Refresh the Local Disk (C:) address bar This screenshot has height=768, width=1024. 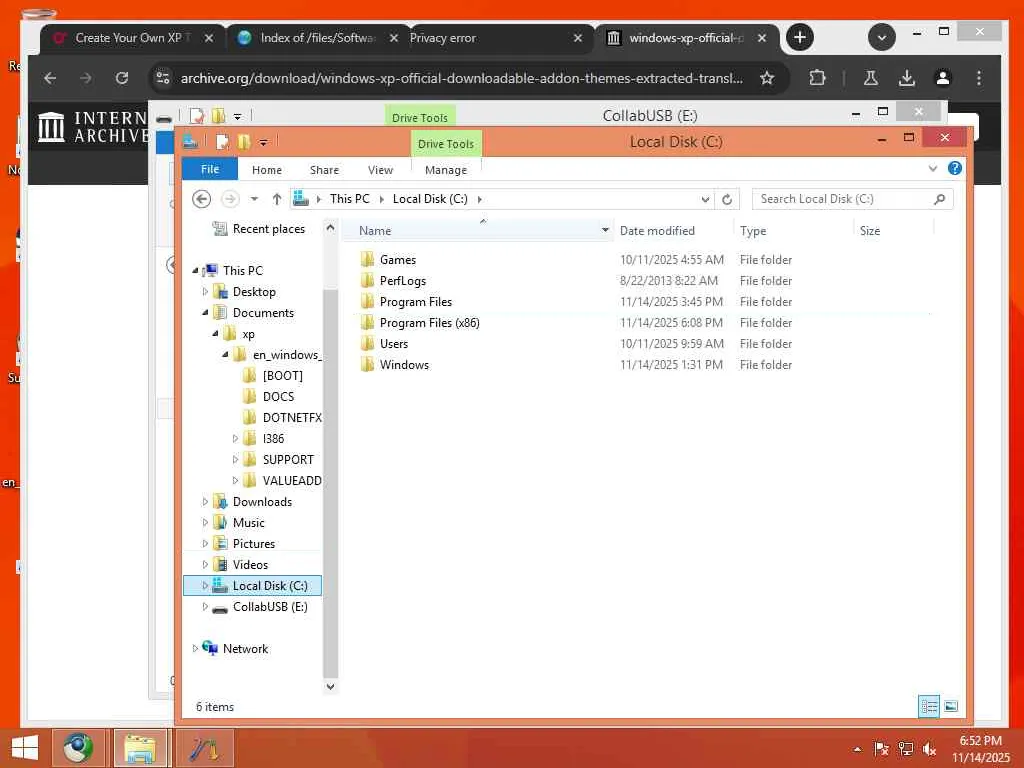(727, 199)
